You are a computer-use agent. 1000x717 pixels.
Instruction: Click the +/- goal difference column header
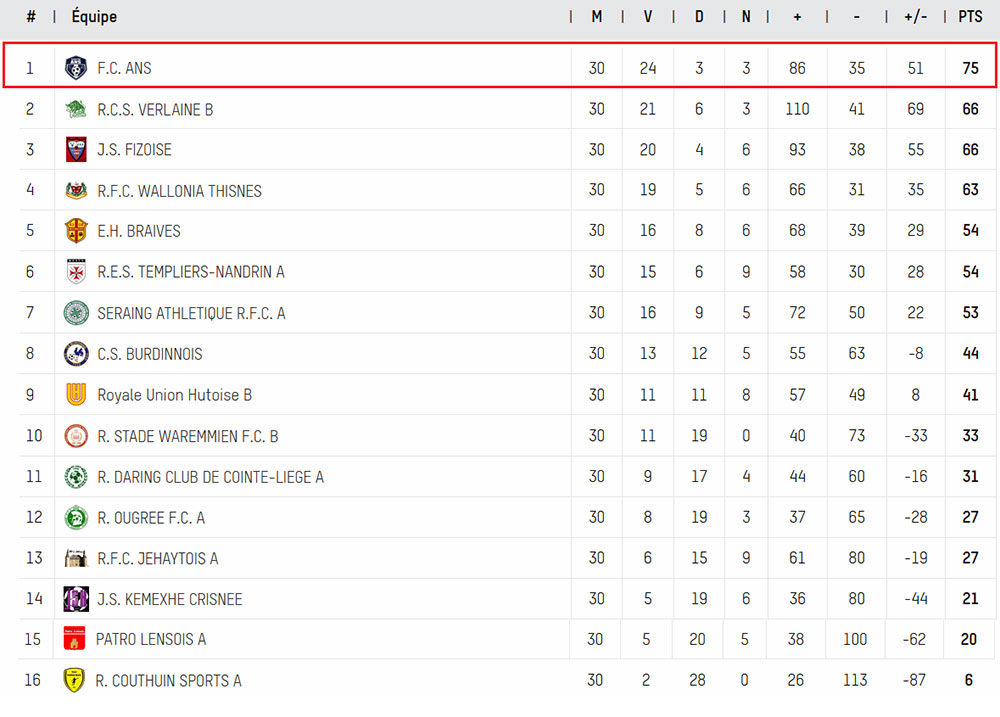[x=915, y=16]
